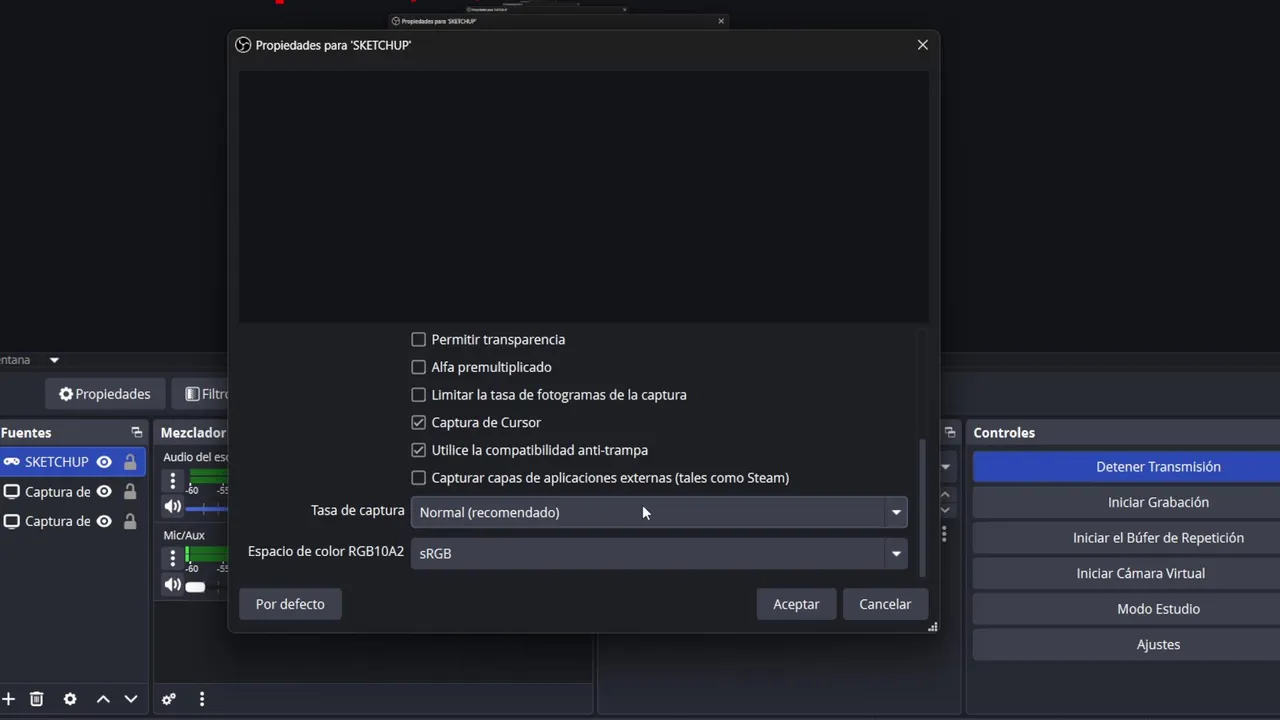Open source properties gear in Fuentes toolbar
Screen dimensions: 1280x720
pyautogui.click(x=70, y=699)
